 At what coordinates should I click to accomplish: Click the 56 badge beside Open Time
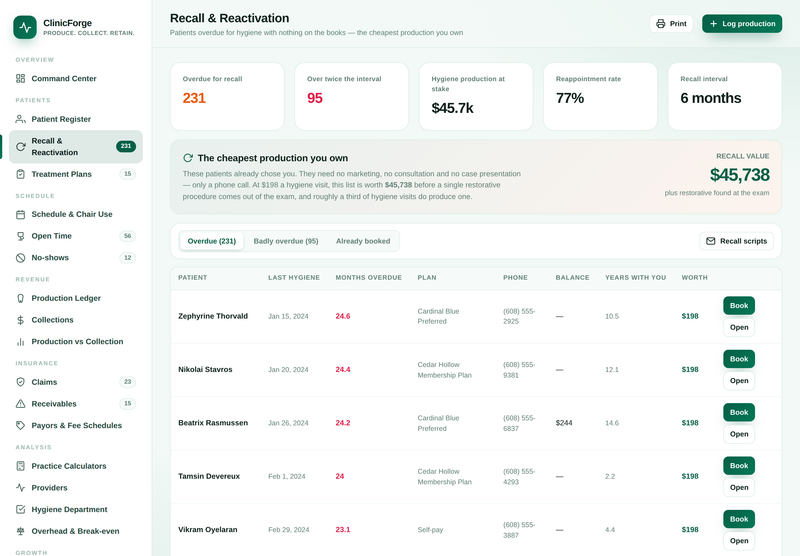coord(128,236)
